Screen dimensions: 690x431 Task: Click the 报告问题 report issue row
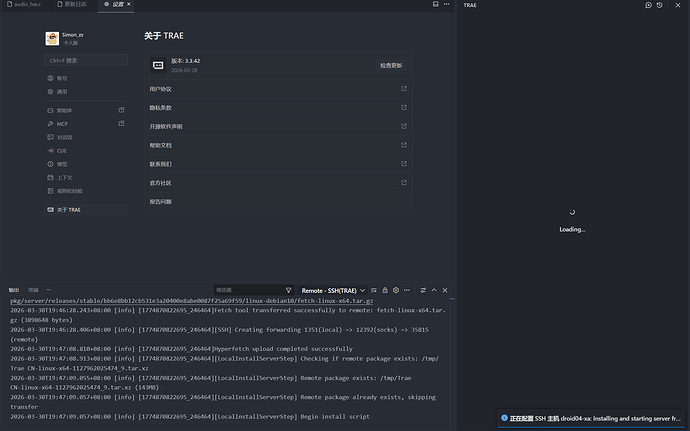pyautogui.click(x=278, y=202)
